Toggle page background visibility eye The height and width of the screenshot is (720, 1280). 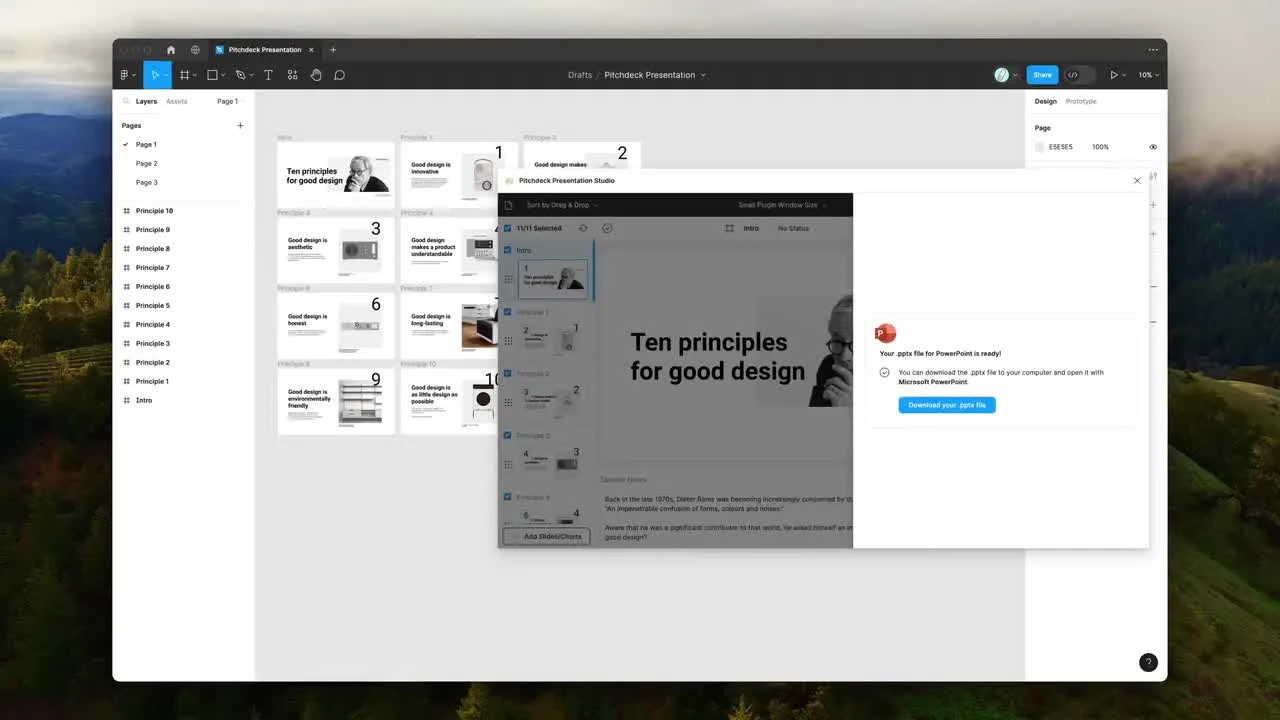coord(1152,147)
